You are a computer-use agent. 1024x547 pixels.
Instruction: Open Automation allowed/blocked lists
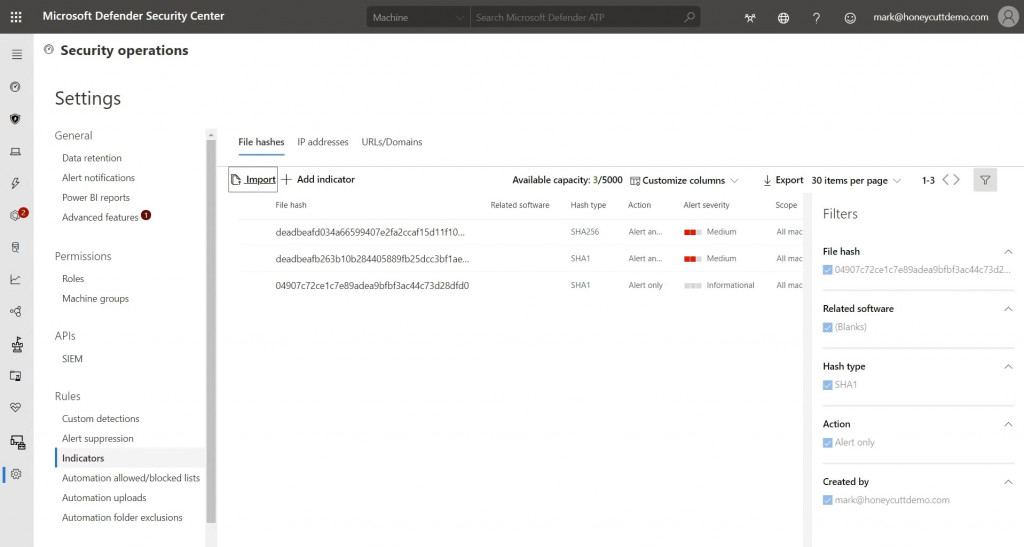point(131,478)
